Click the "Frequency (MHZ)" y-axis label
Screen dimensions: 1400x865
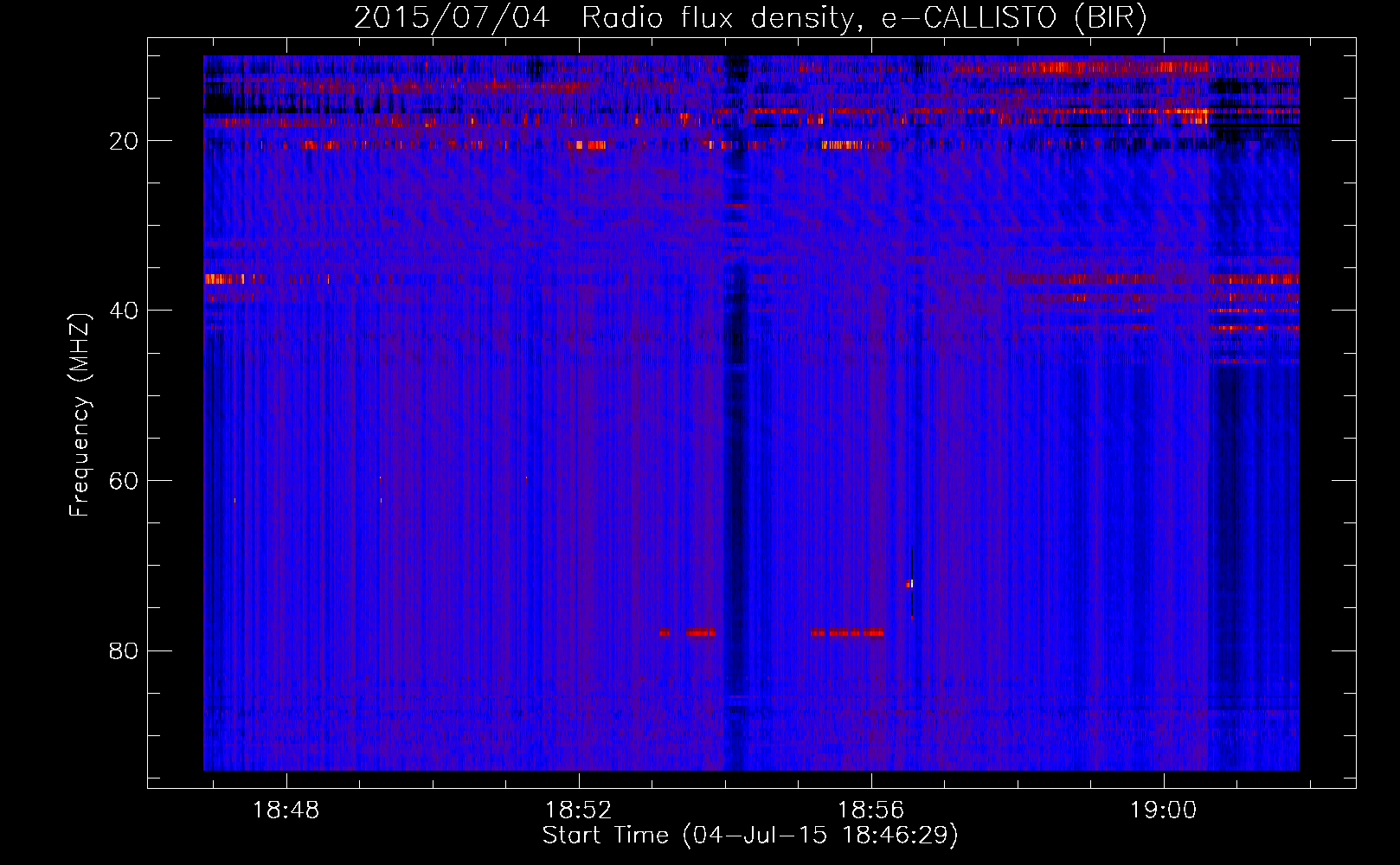tap(80, 414)
